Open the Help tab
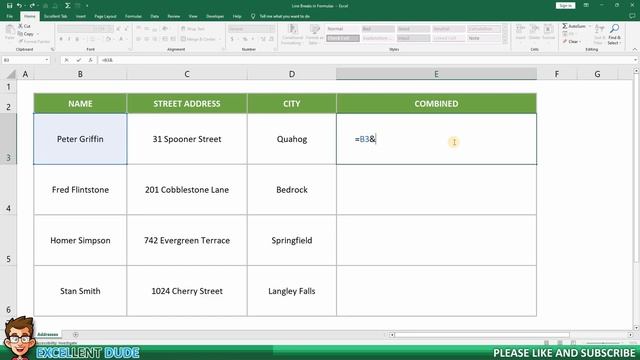 [x=237, y=16]
